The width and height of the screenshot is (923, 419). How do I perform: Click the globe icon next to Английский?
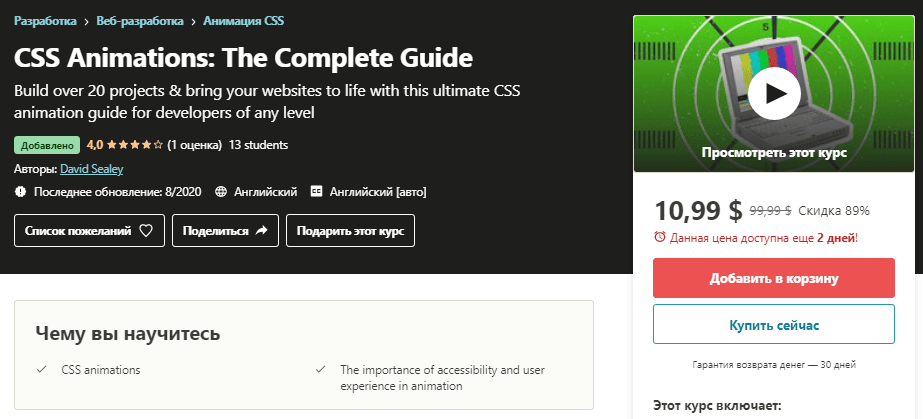click(x=221, y=192)
